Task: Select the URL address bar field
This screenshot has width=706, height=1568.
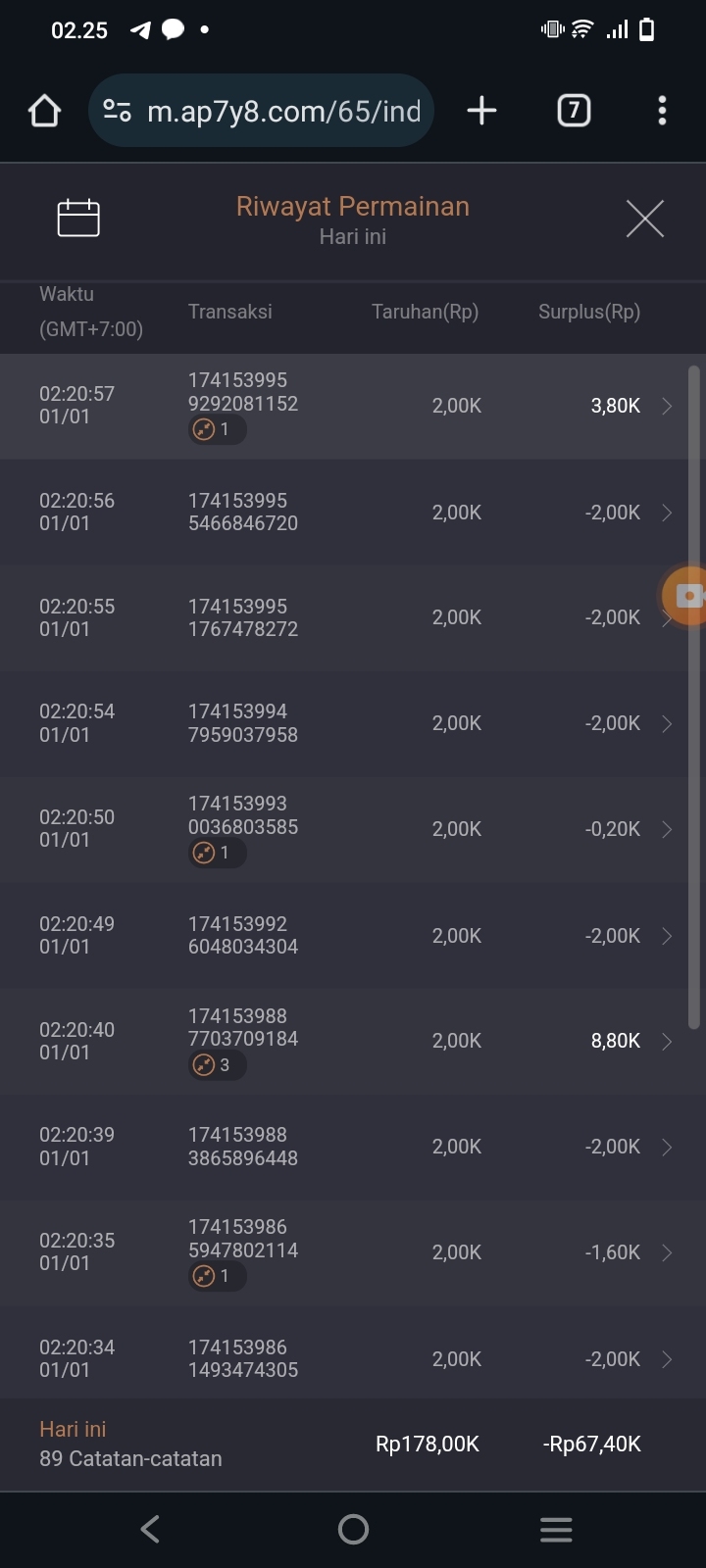Action: click(x=284, y=111)
